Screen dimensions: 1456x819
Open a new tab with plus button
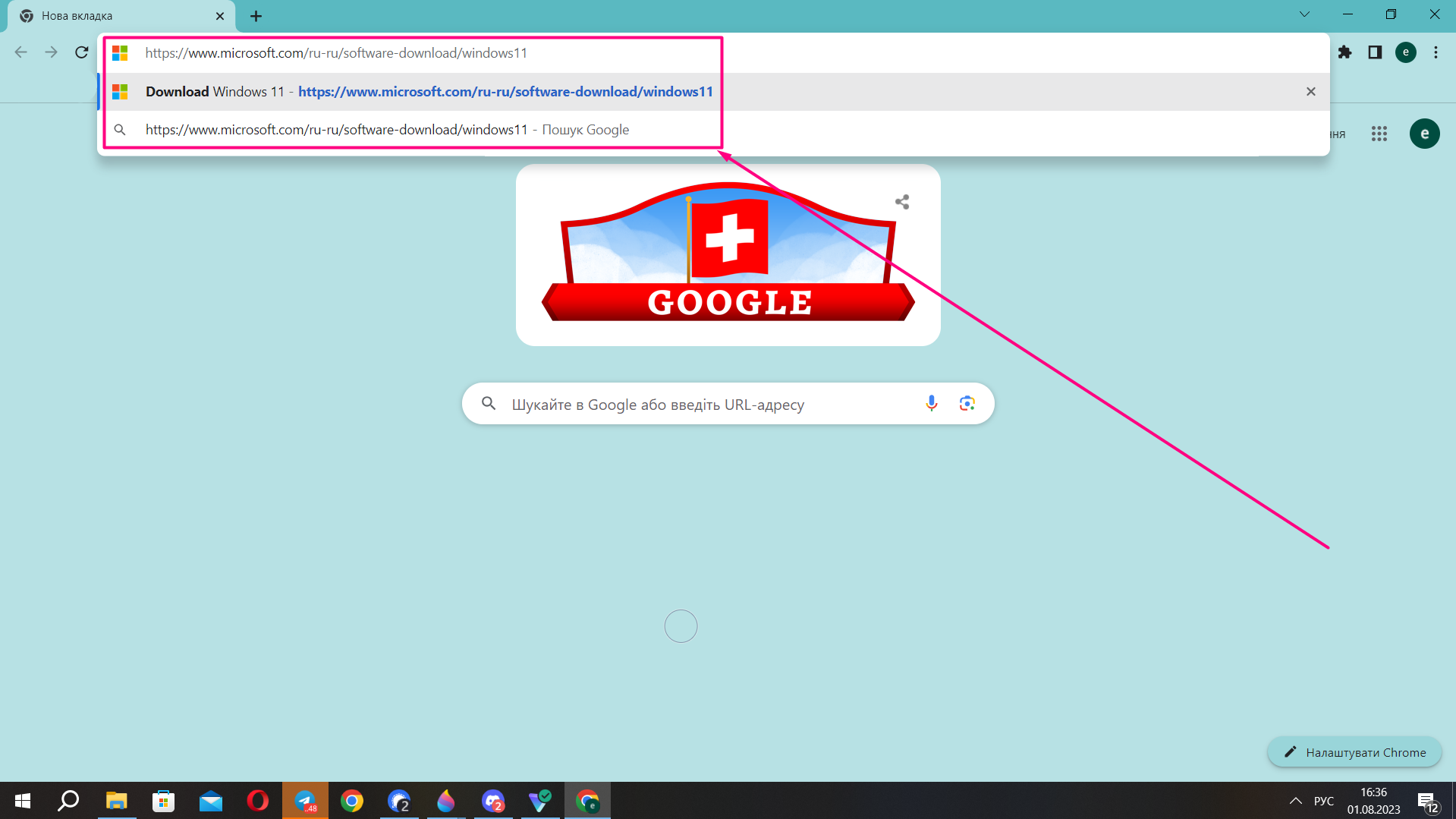[256, 16]
